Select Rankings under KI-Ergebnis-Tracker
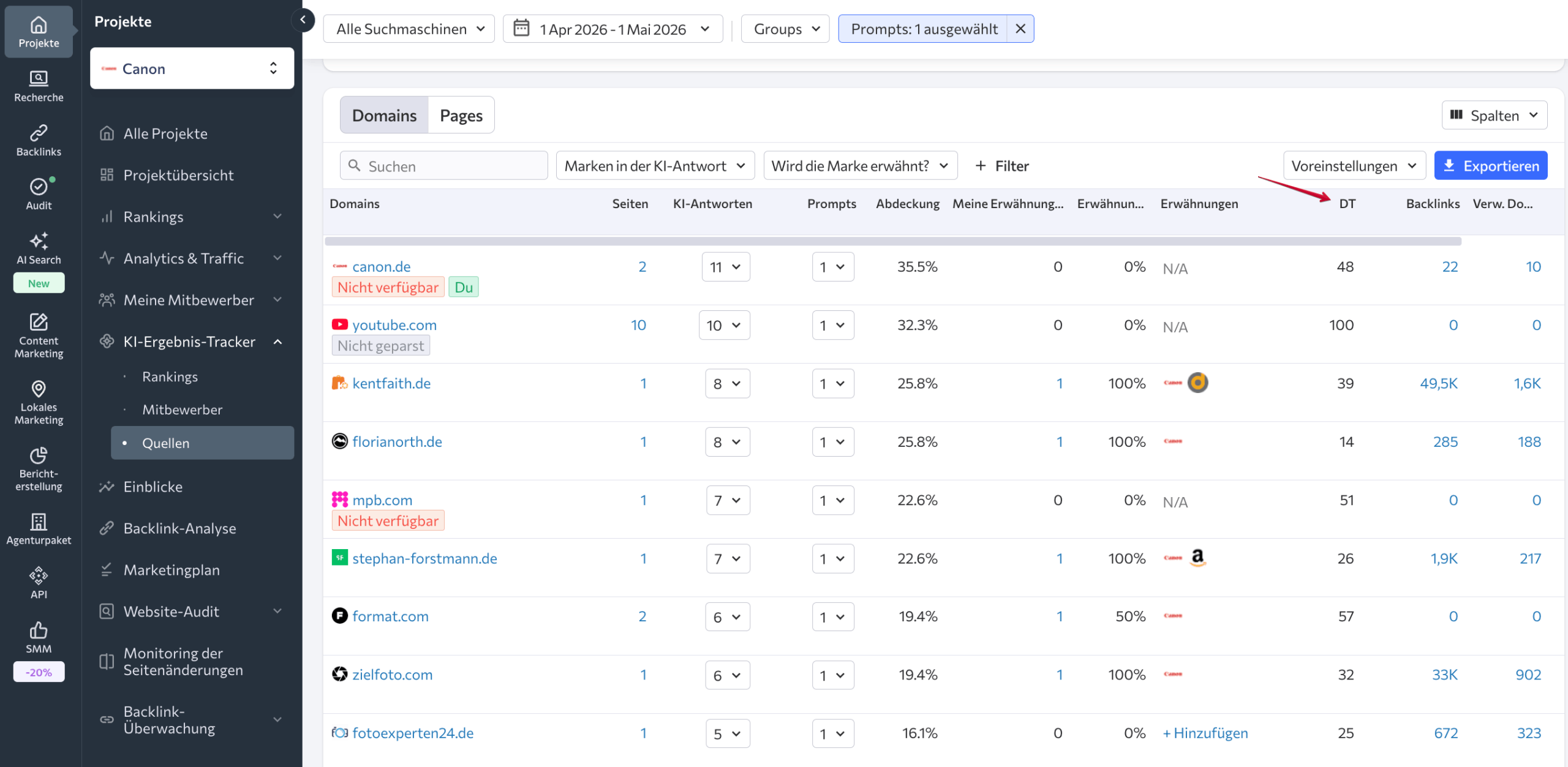Screen dimensions: 1568x767 170,376
